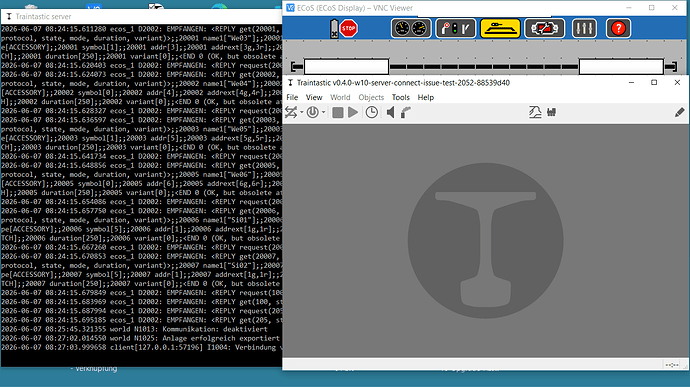
Task: Click the status bar connection icon in Traintastic
Action: pyautogui.click(x=672, y=365)
